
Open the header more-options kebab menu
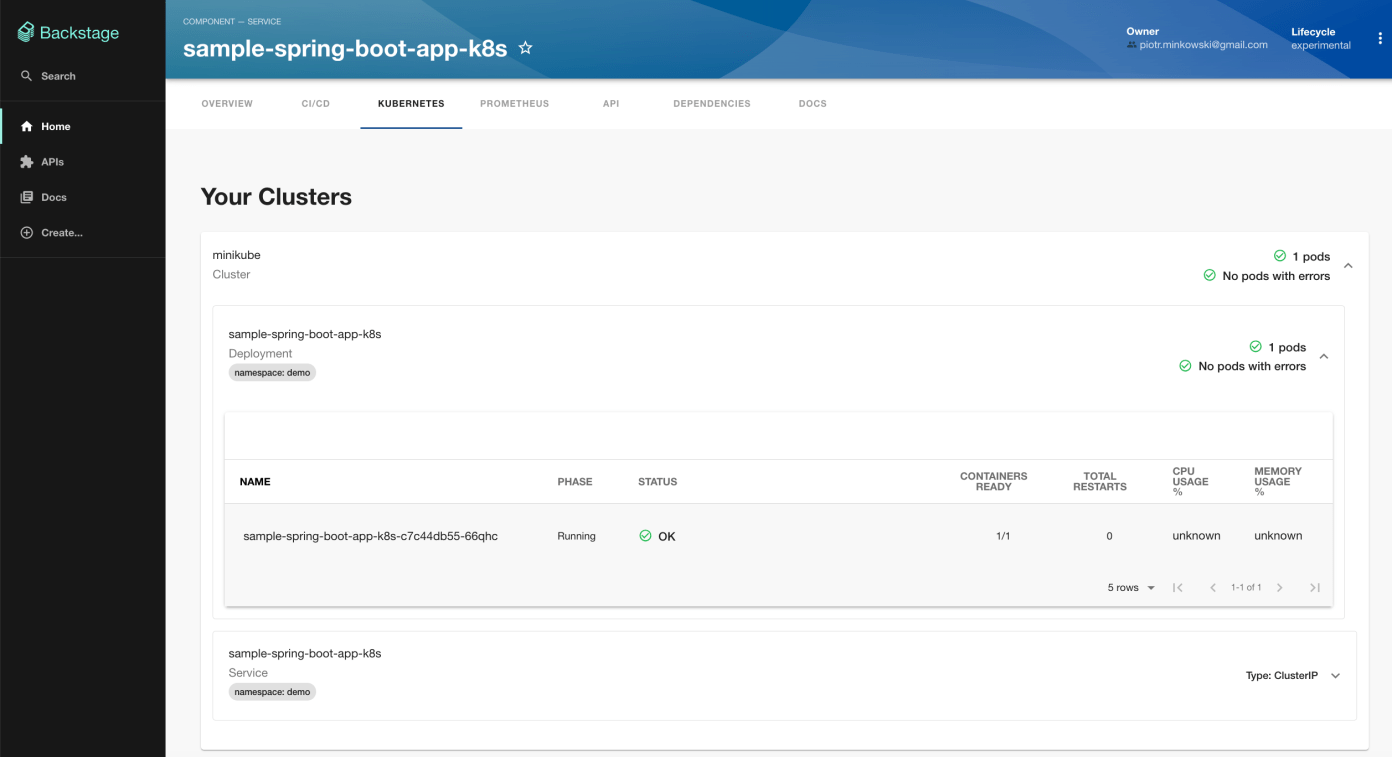[x=1380, y=39]
